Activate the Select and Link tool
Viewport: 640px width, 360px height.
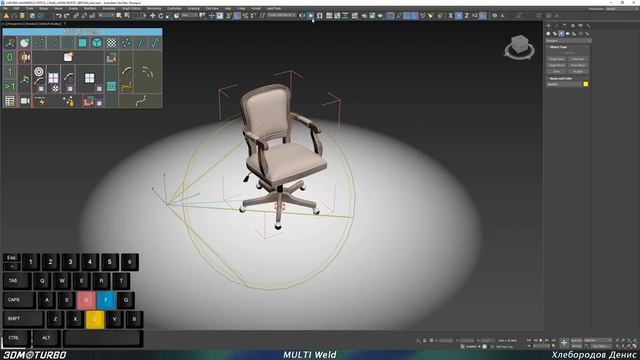coord(76,16)
